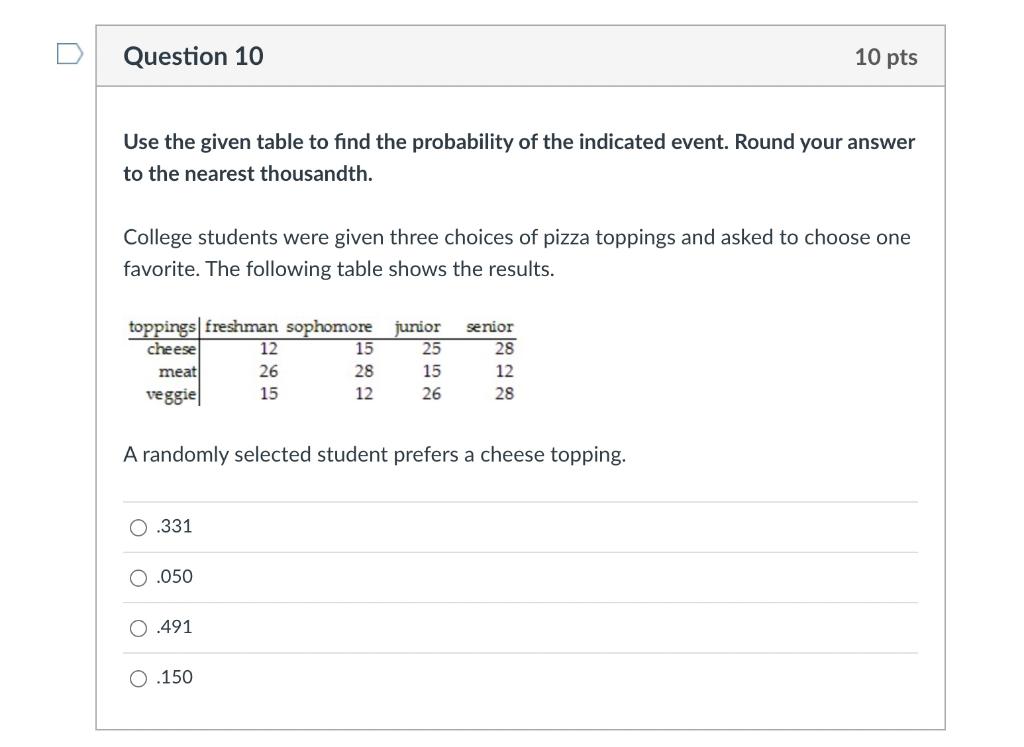Select the radio button for answer .150
The width and height of the screenshot is (1024, 747).
click(138, 677)
